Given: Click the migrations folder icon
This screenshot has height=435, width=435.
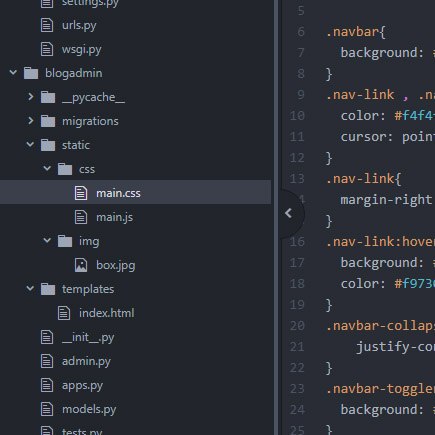Looking at the screenshot, I should tap(48, 121).
